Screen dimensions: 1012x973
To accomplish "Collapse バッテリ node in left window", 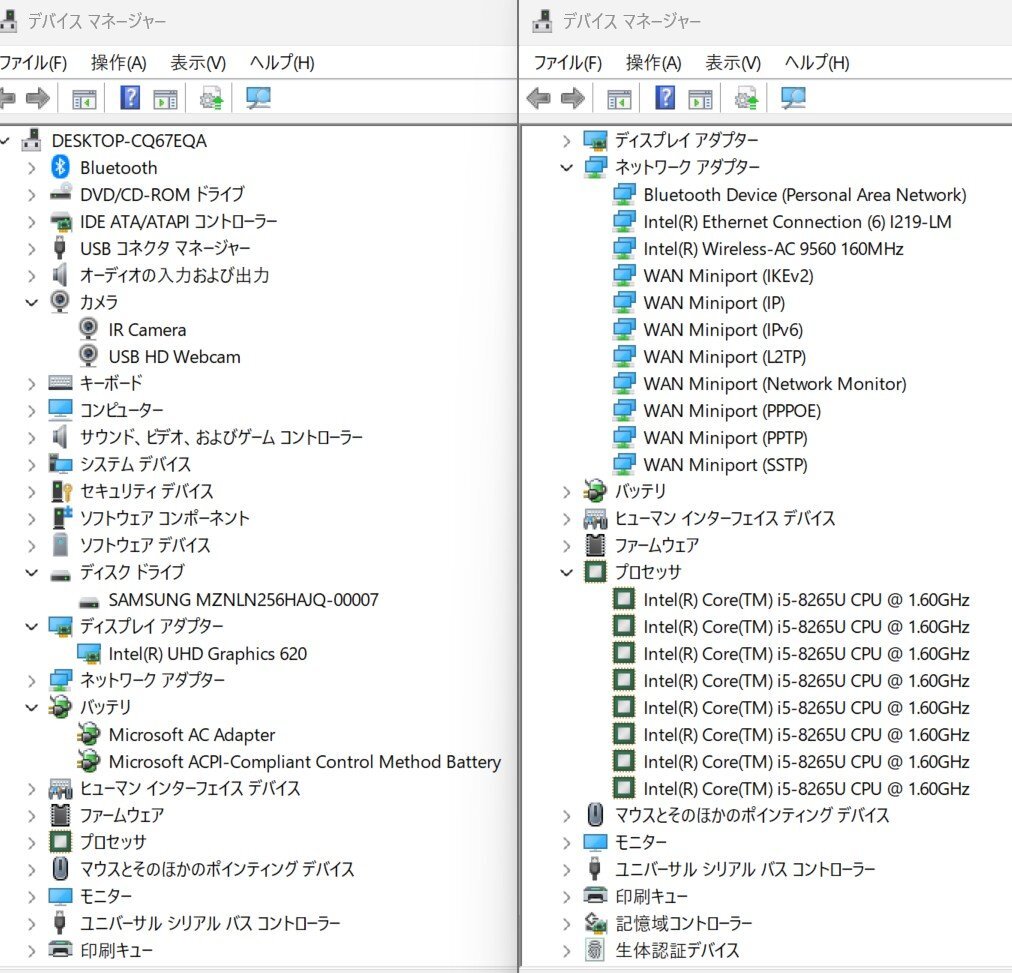I will (x=31, y=707).
